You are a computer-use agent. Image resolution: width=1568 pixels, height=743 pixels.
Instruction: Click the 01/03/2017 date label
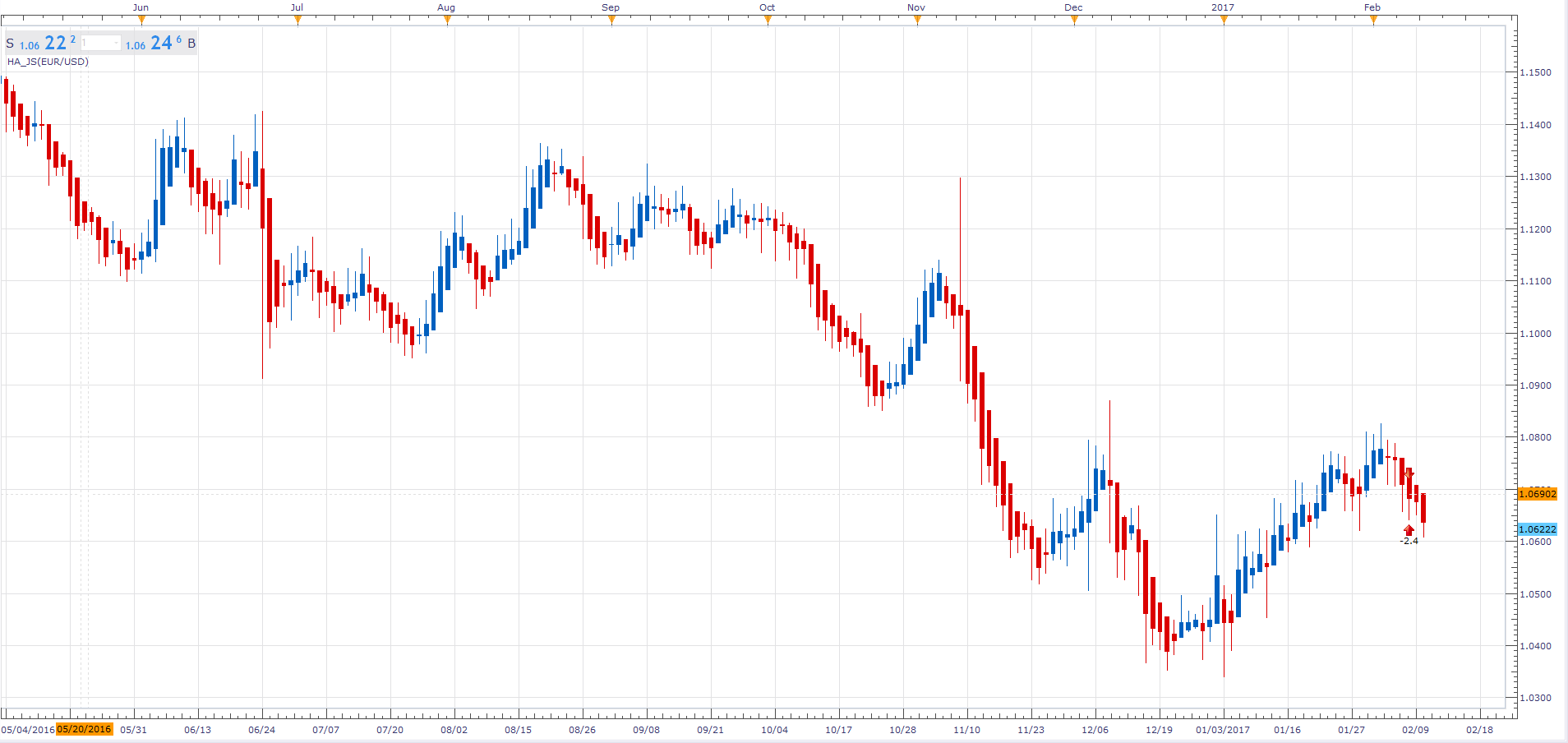1223,730
